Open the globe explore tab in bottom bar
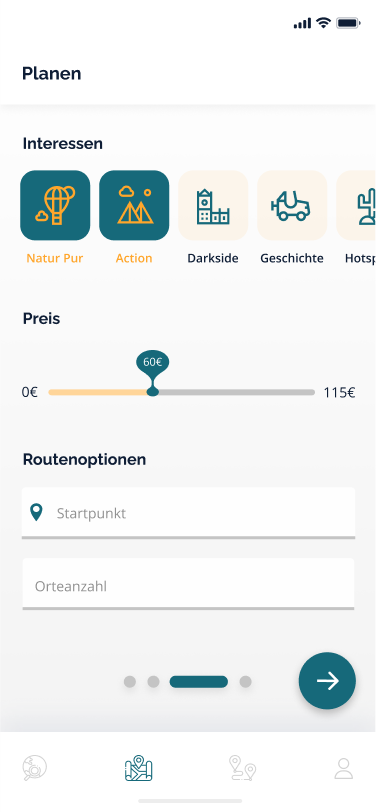Viewport: 376px width, 812px height. coord(35,768)
